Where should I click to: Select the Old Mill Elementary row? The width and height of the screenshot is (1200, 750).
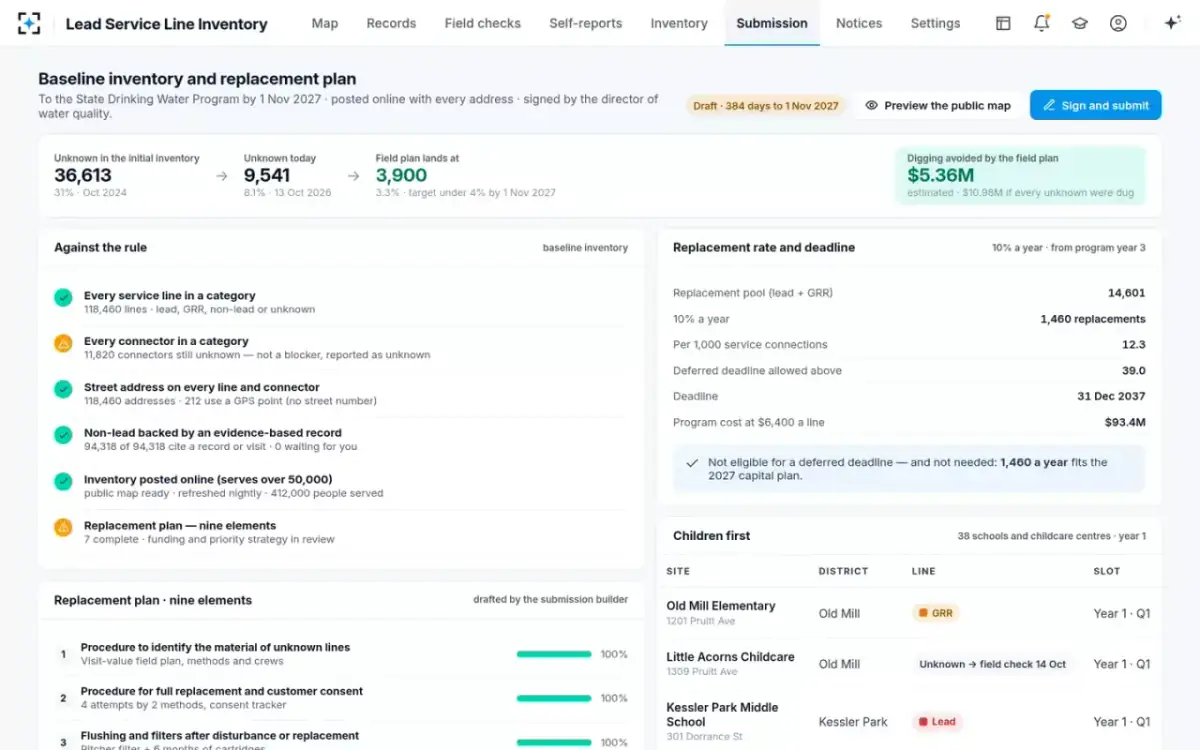pyautogui.click(x=910, y=613)
